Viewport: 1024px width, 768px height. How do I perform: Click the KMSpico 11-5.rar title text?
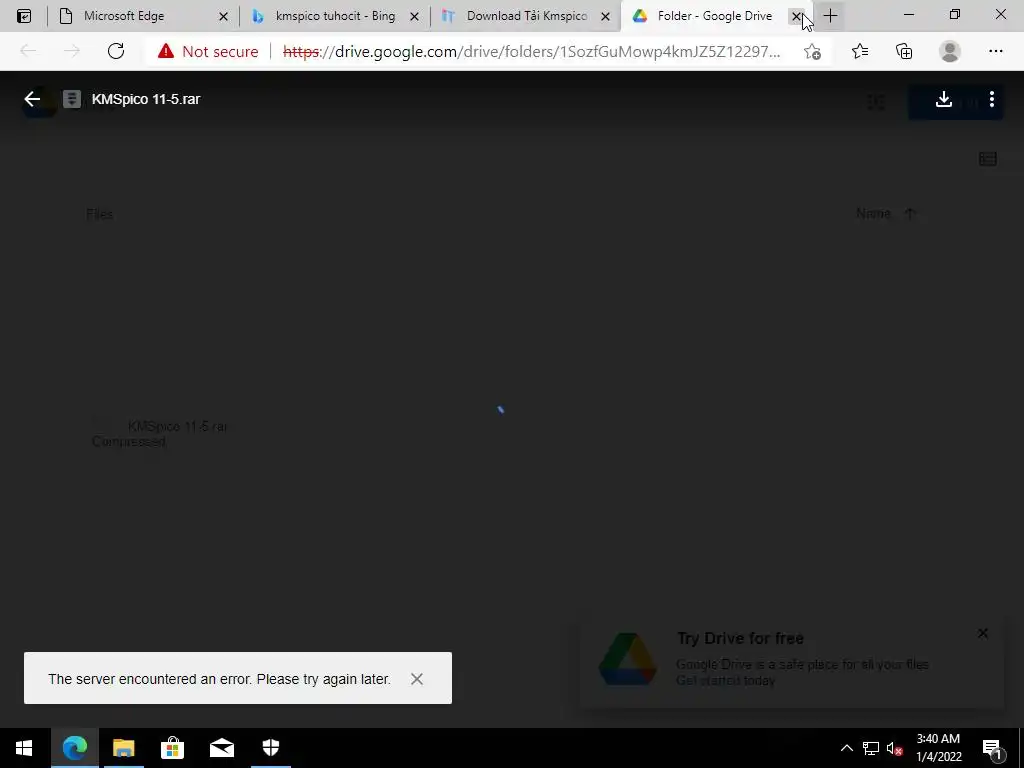pyautogui.click(x=146, y=99)
